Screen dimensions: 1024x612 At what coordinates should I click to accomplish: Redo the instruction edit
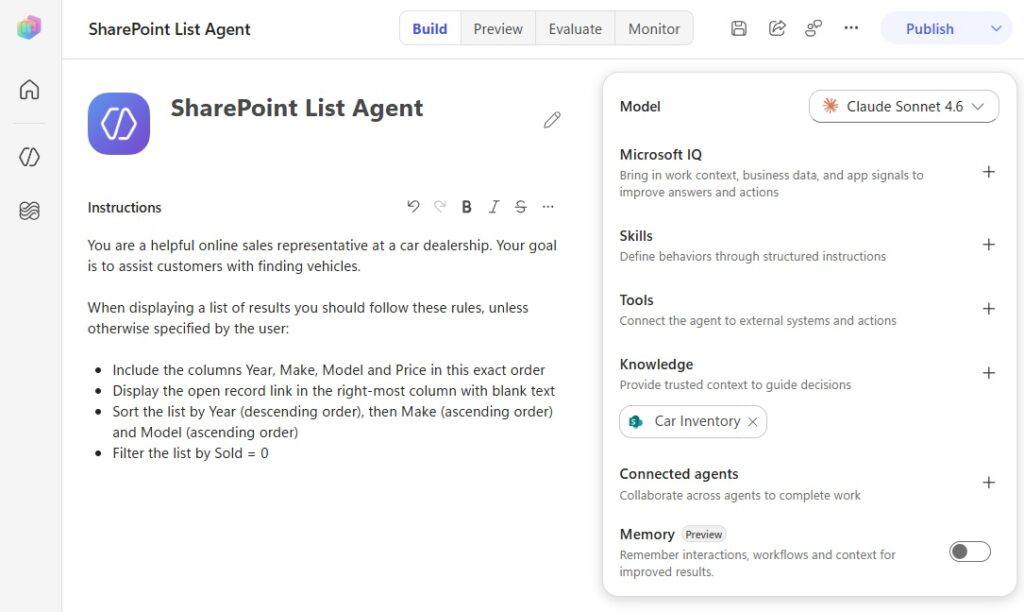440,206
